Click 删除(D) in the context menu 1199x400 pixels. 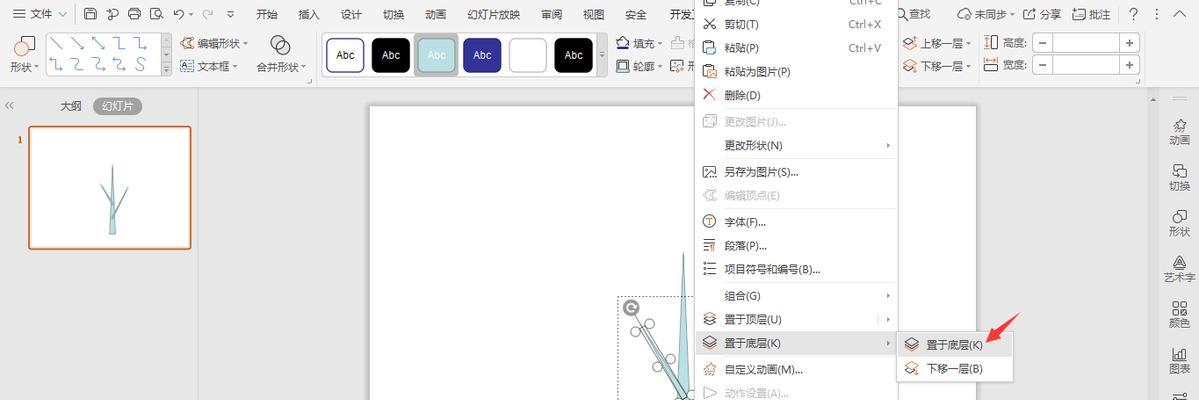pos(742,95)
